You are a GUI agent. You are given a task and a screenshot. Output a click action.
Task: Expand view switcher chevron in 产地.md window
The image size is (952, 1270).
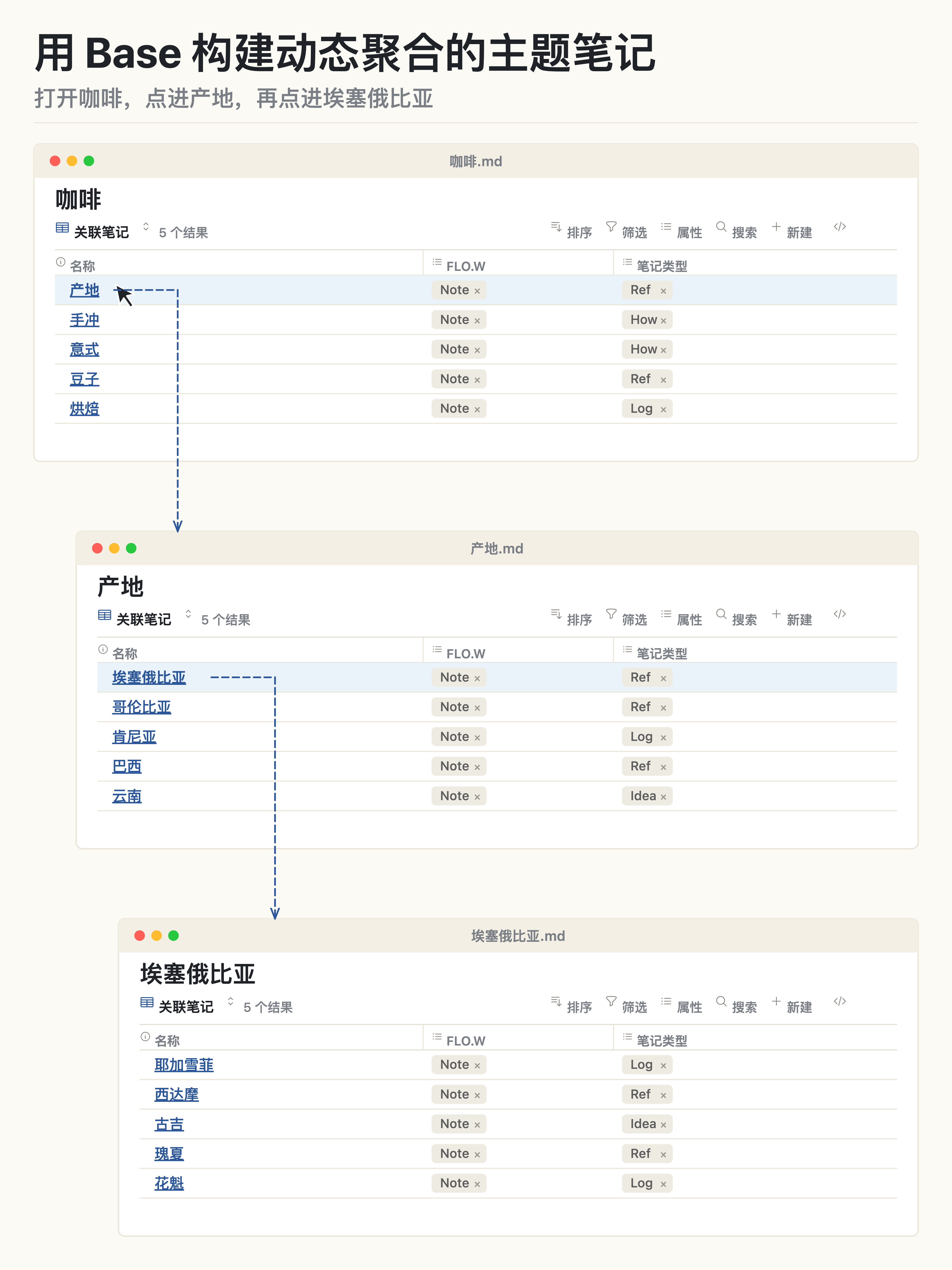(x=188, y=614)
